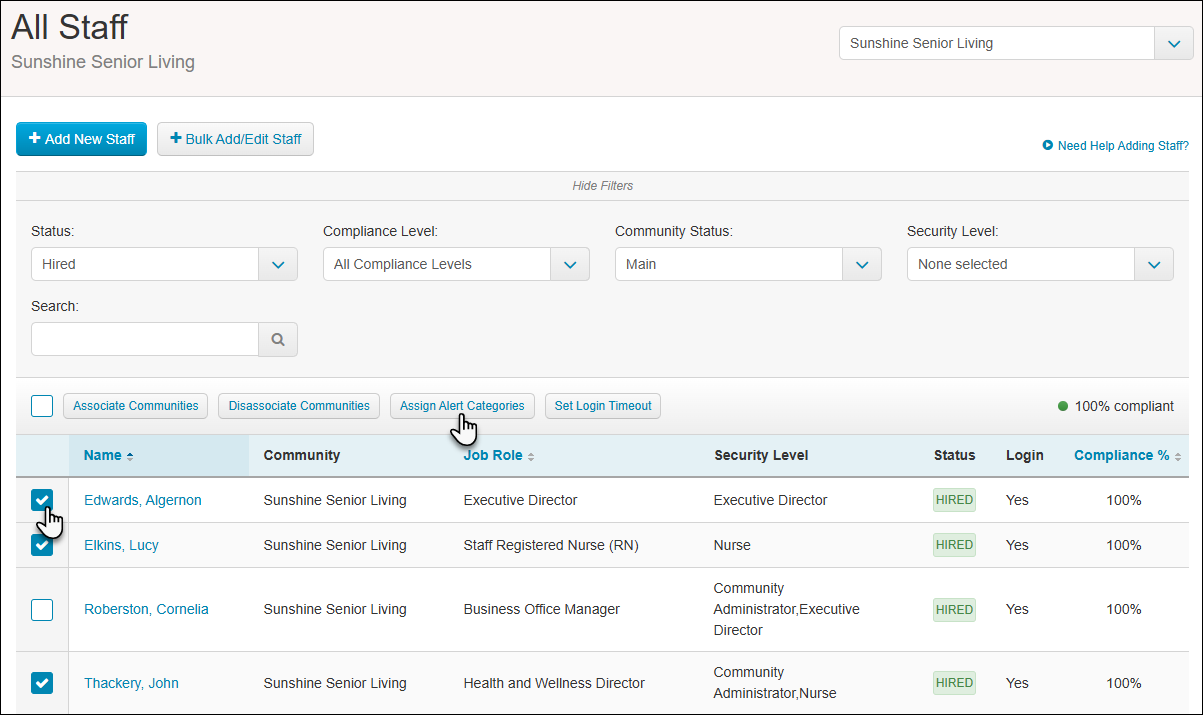
Task: Click the Business Office Manager cell
Action: [542, 609]
